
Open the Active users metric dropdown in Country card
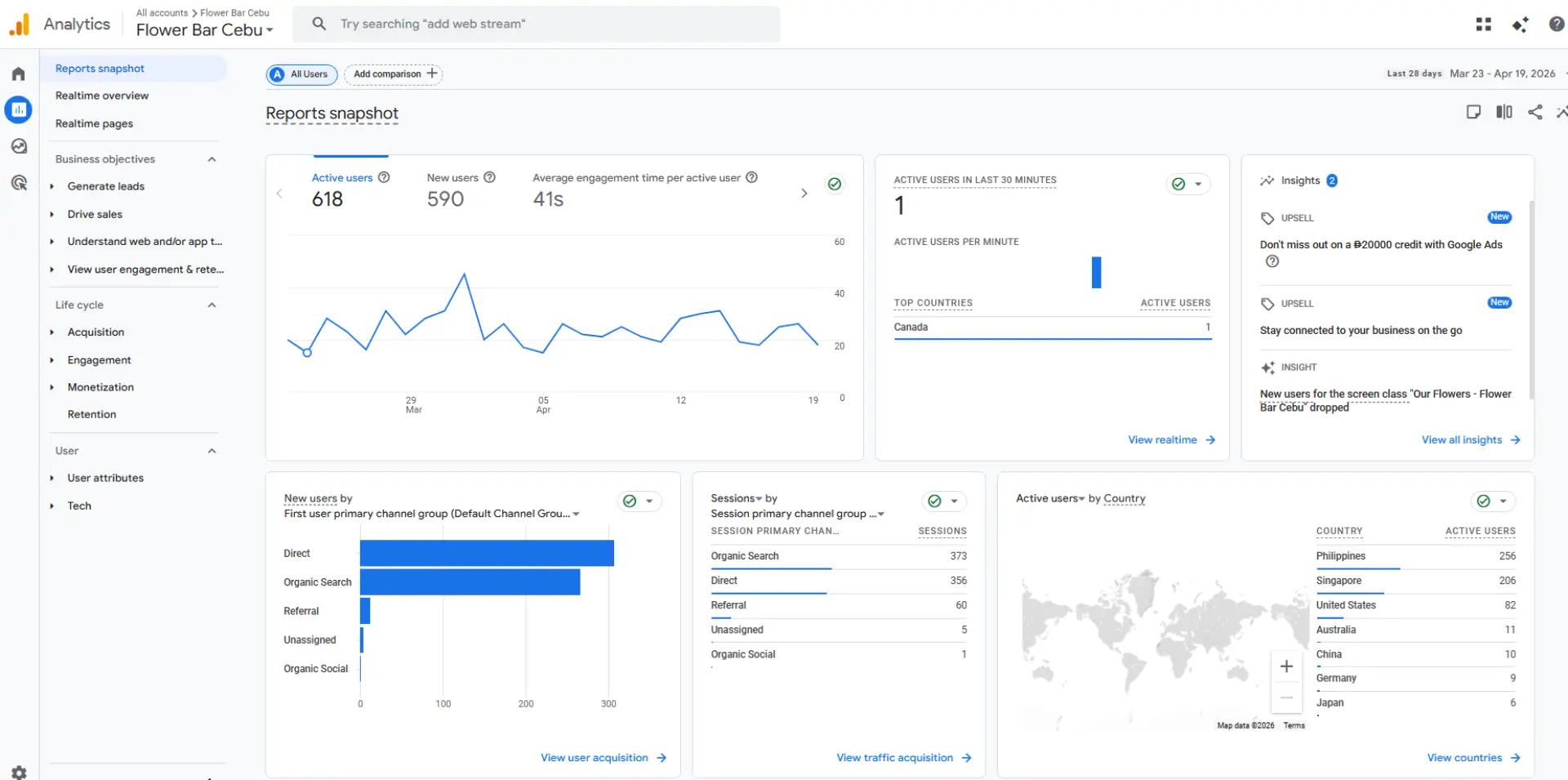1050,498
